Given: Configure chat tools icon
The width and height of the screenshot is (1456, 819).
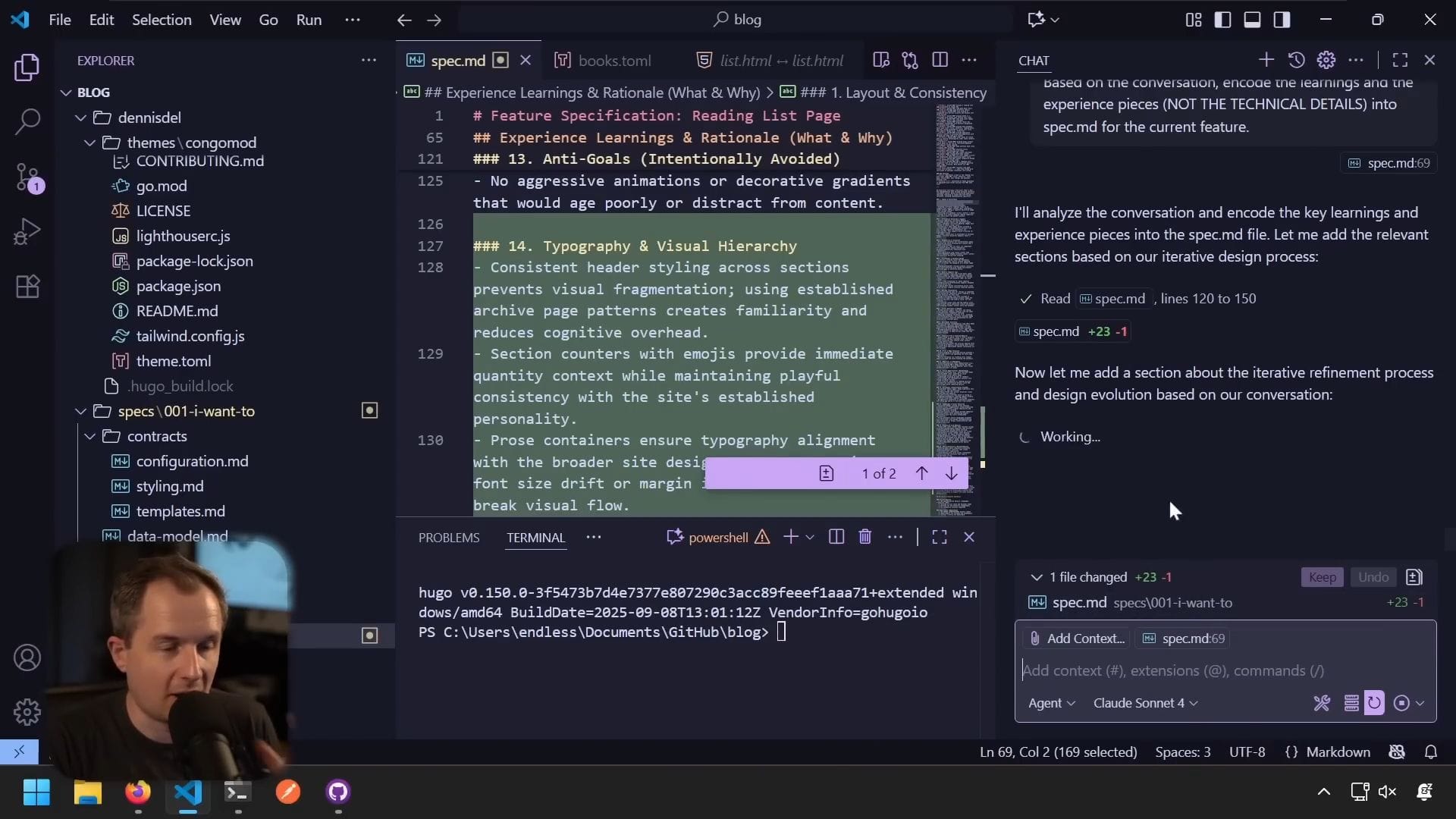Looking at the screenshot, I should [x=1322, y=703].
